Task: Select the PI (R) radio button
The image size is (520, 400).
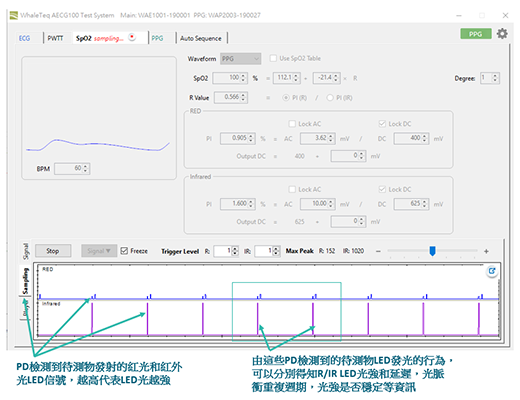Action: click(286, 98)
